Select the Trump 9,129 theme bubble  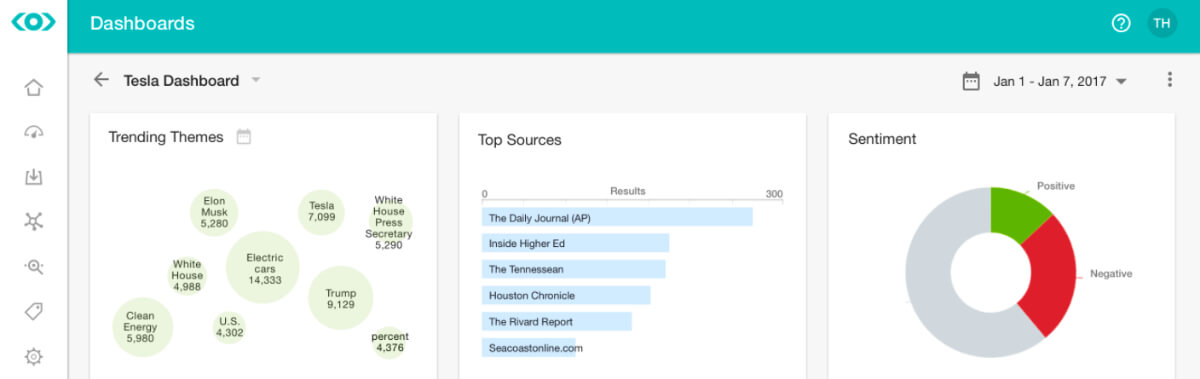340,298
